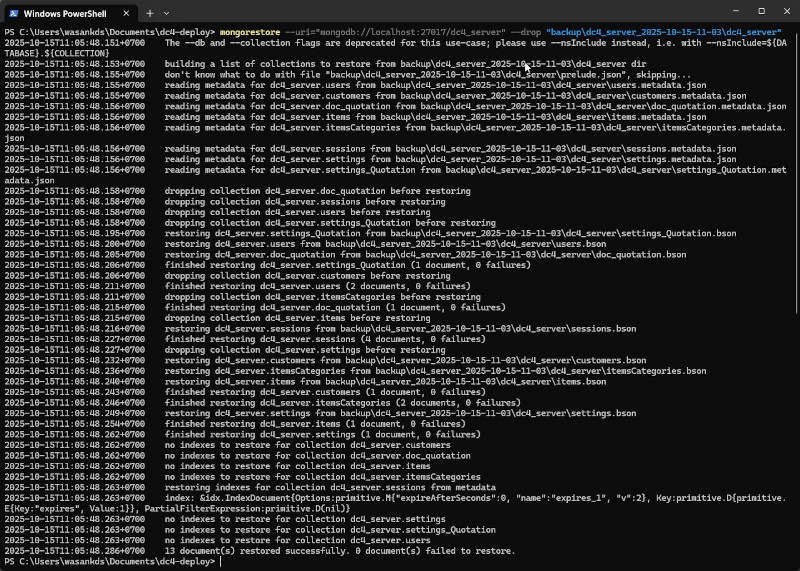Click the PowerShell icon in the tab

[12, 13]
